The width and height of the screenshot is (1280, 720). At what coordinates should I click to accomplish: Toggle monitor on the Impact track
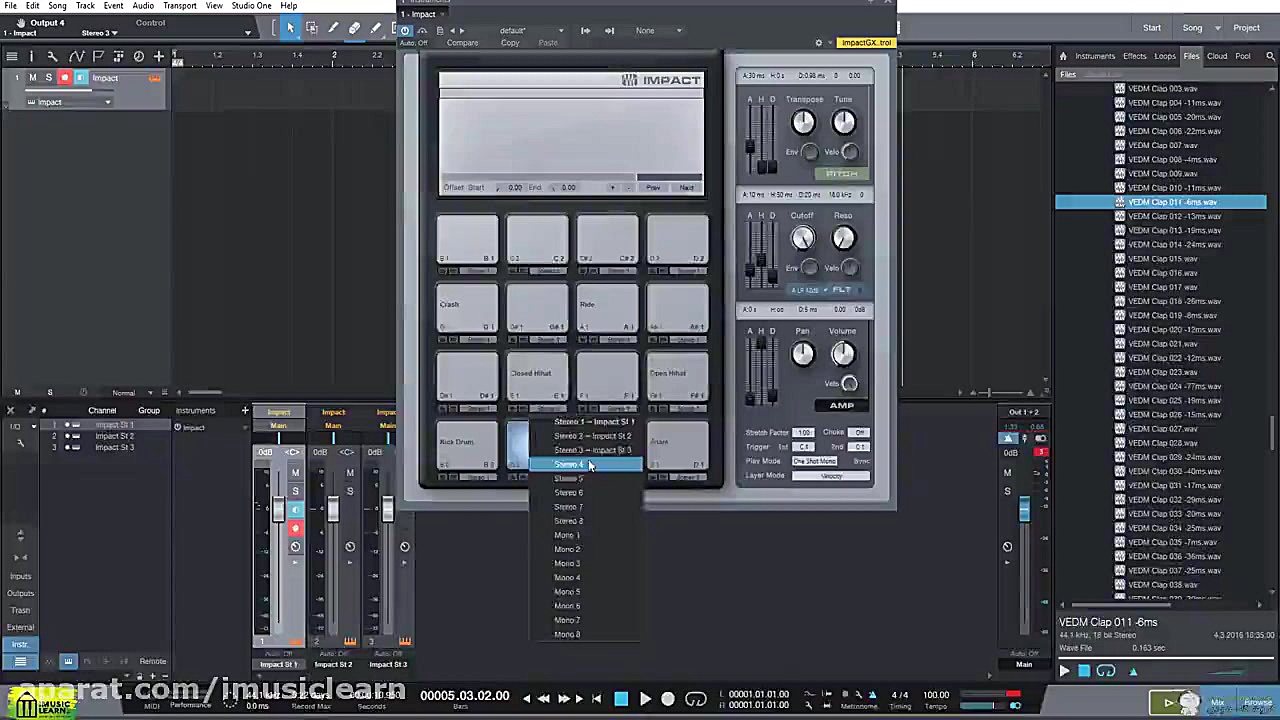80,78
